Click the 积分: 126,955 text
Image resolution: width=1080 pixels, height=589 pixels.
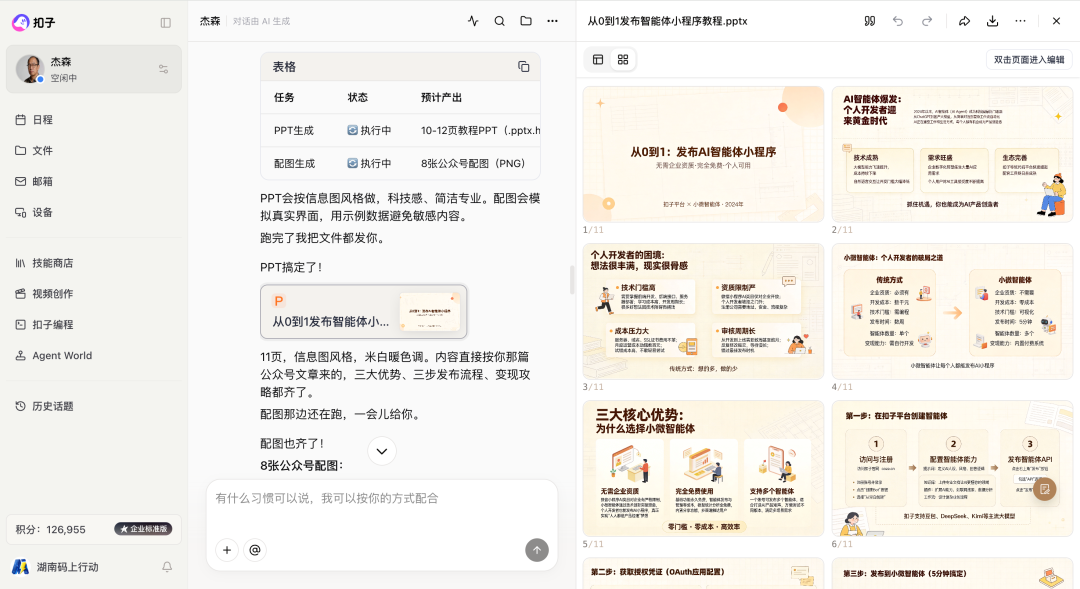coord(51,529)
